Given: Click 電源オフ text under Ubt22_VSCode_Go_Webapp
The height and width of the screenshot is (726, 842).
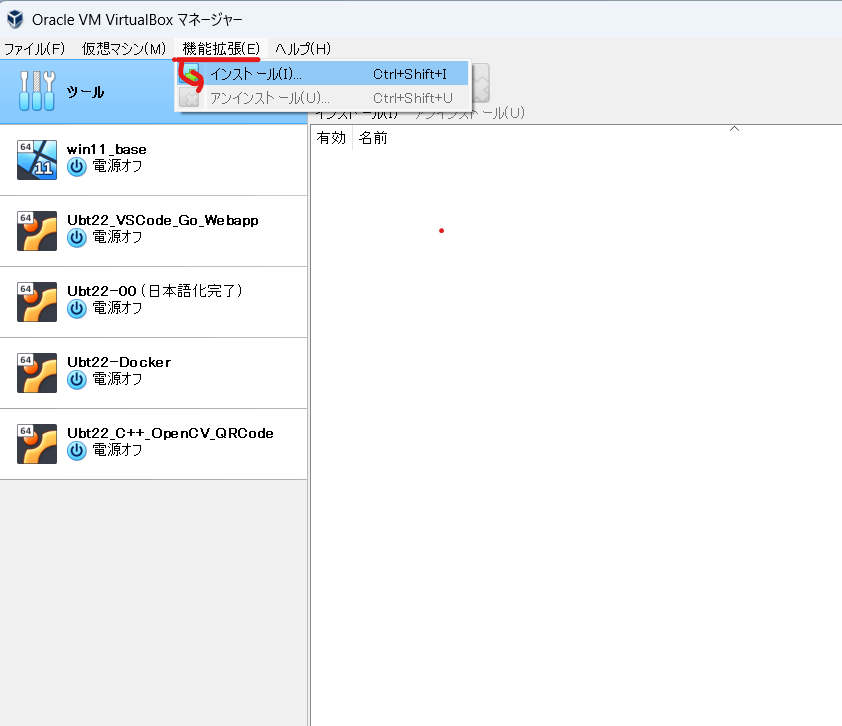Looking at the screenshot, I should (118, 237).
